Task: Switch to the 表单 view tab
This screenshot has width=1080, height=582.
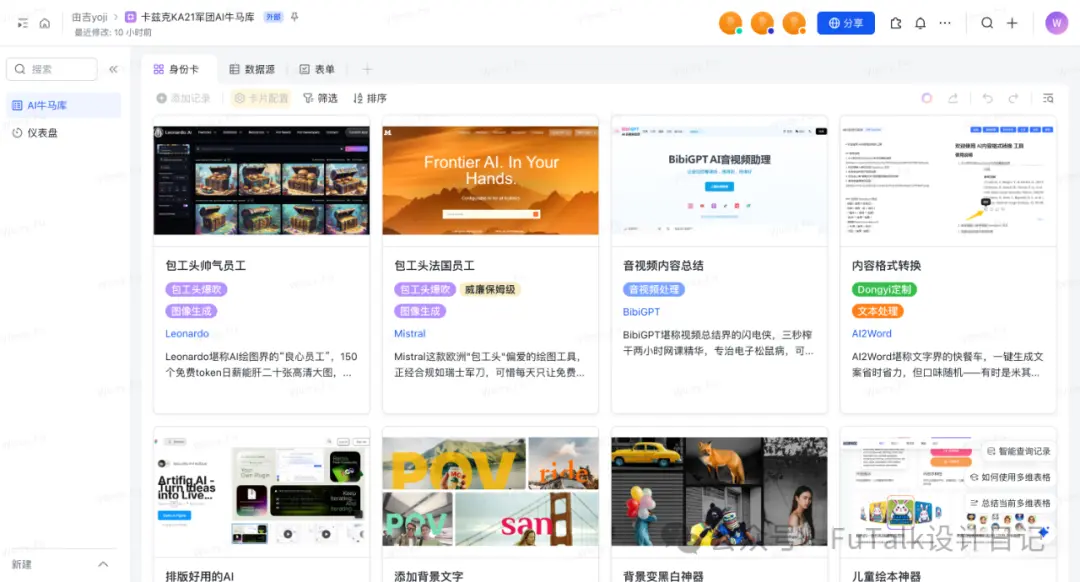Action: tap(317, 70)
